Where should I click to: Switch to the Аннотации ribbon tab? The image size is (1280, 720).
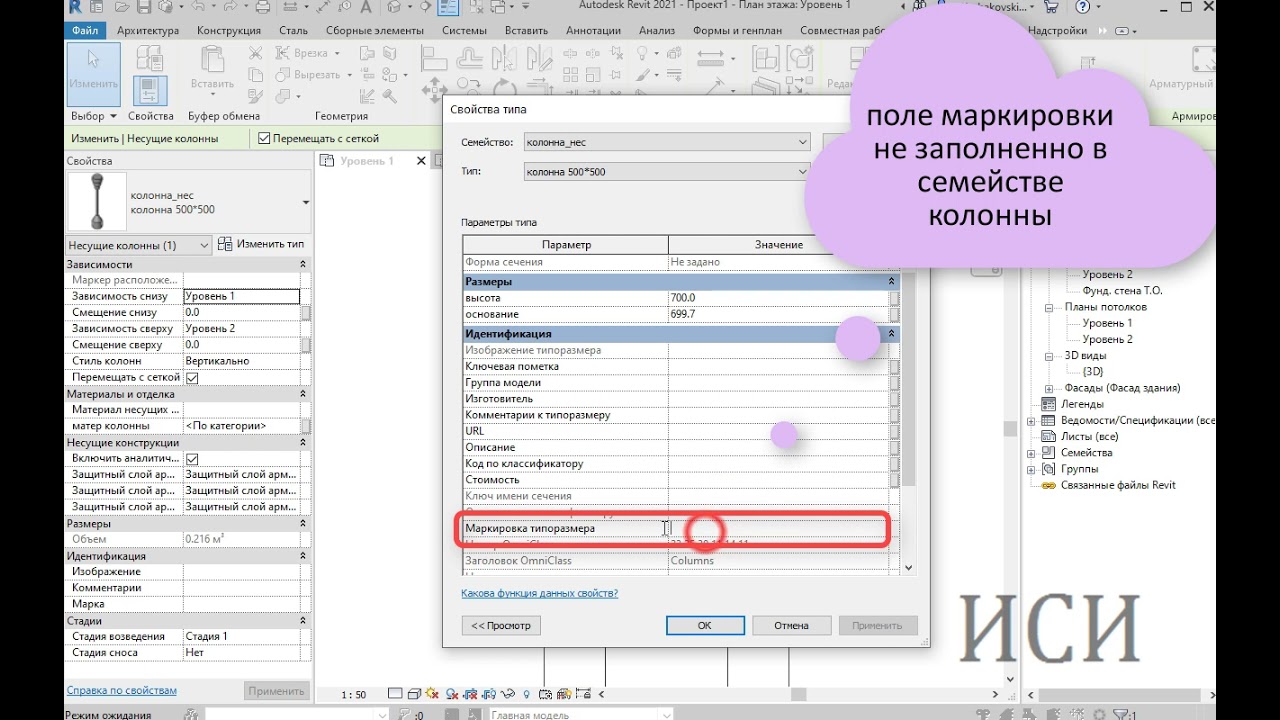[x=593, y=31]
